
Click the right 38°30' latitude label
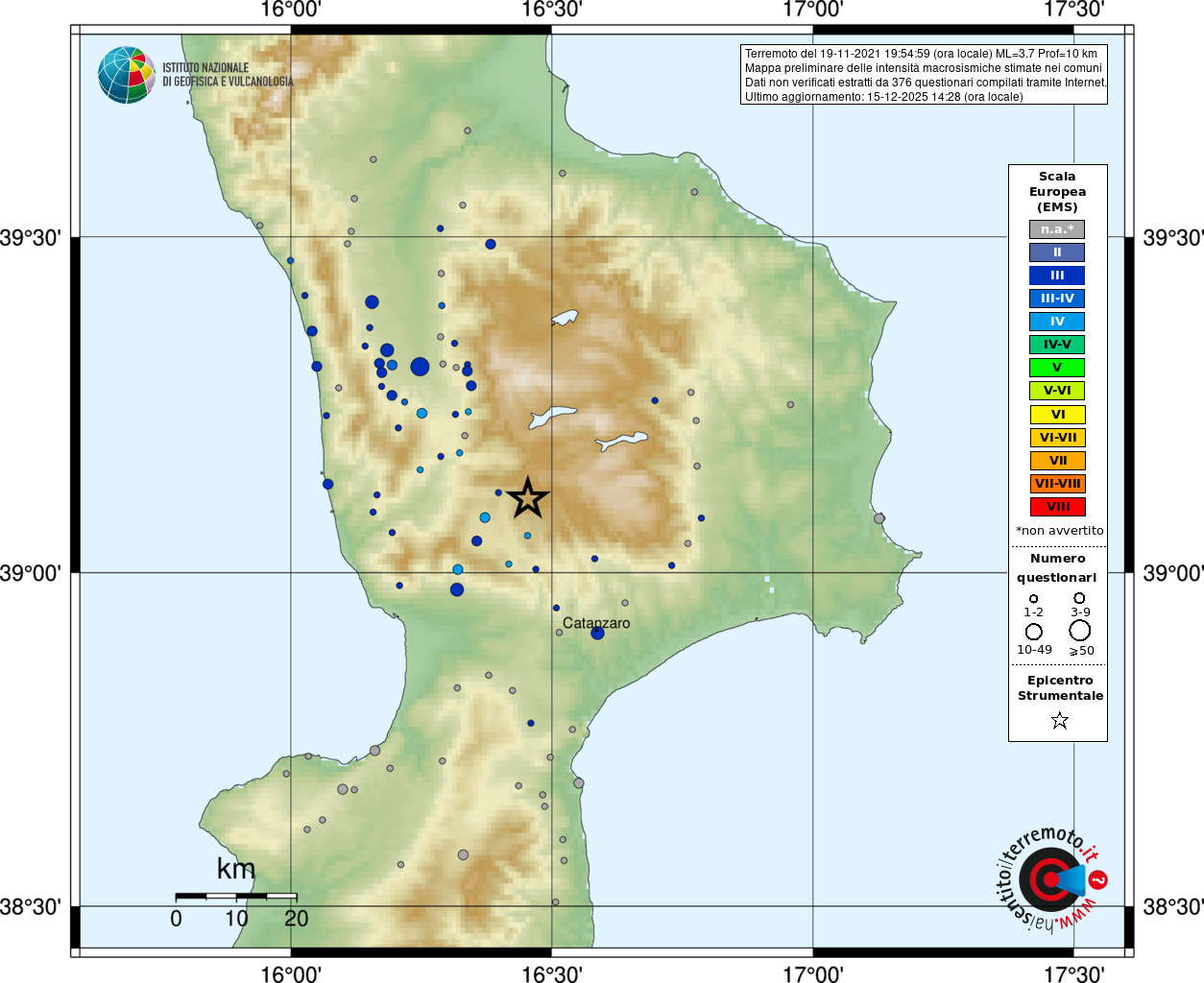(1173, 906)
